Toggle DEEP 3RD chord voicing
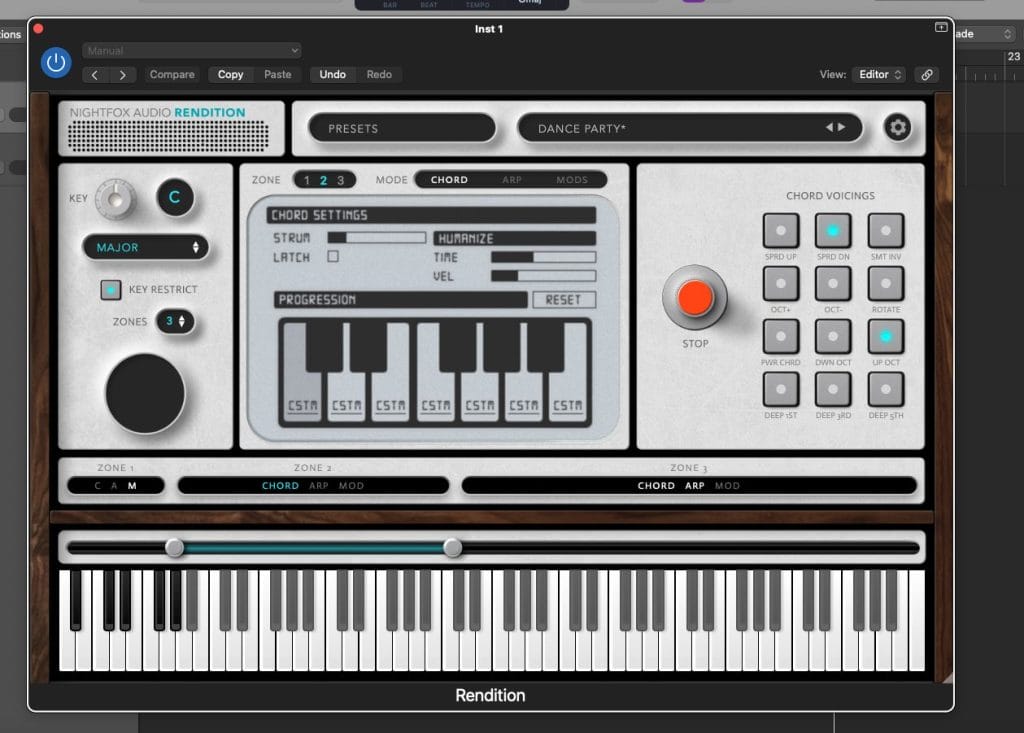This screenshot has width=1024, height=733. (833, 389)
